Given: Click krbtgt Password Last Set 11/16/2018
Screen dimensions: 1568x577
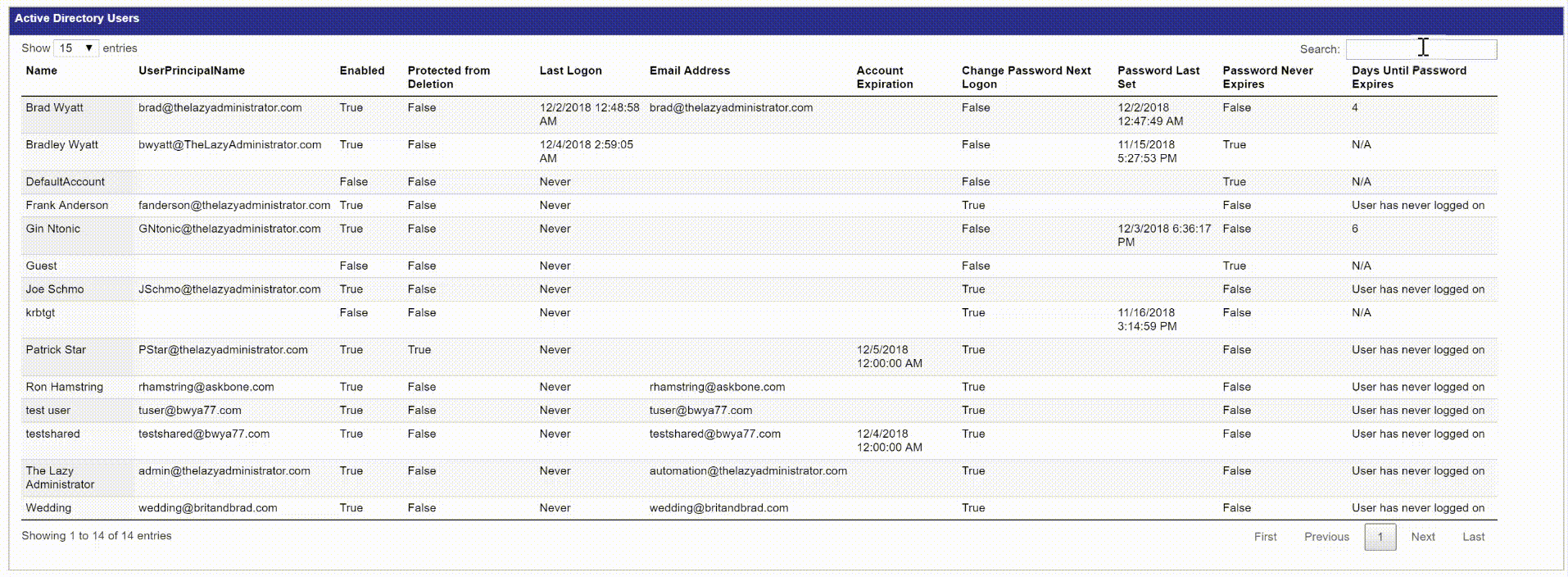Looking at the screenshot, I should click(x=1147, y=320).
